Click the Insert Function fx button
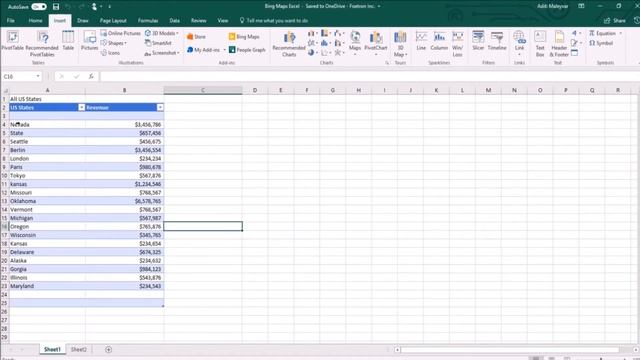Image resolution: width=640 pixels, height=360 pixels. (91, 76)
